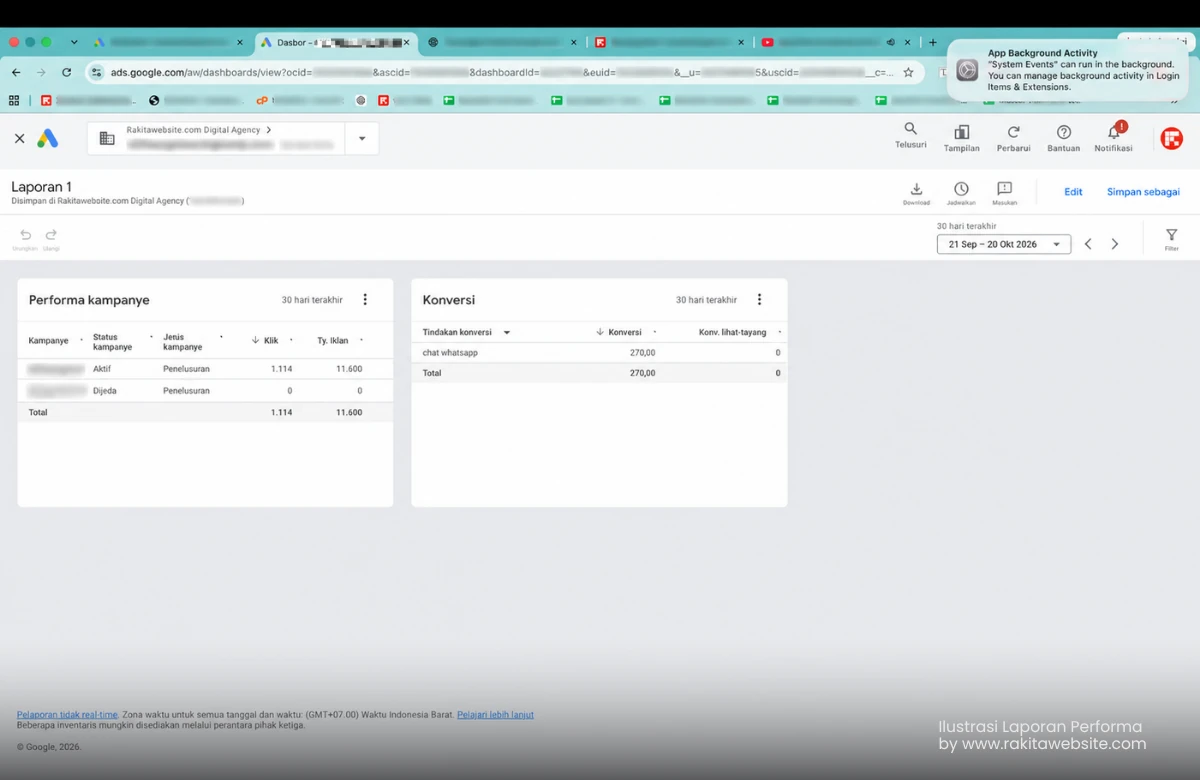1200x780 pixels.
Task: Click Rakitawebsite.com Digital Agency account name
Action: pyautogui.click(x=193, y=130)
